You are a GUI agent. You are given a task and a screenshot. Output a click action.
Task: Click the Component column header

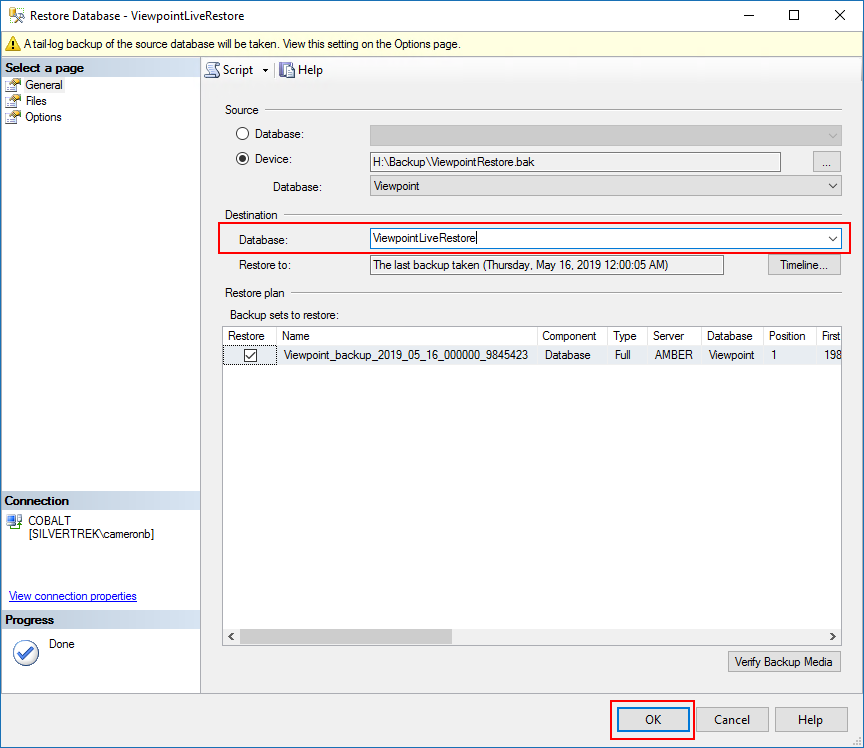click(x=573, y=336)
